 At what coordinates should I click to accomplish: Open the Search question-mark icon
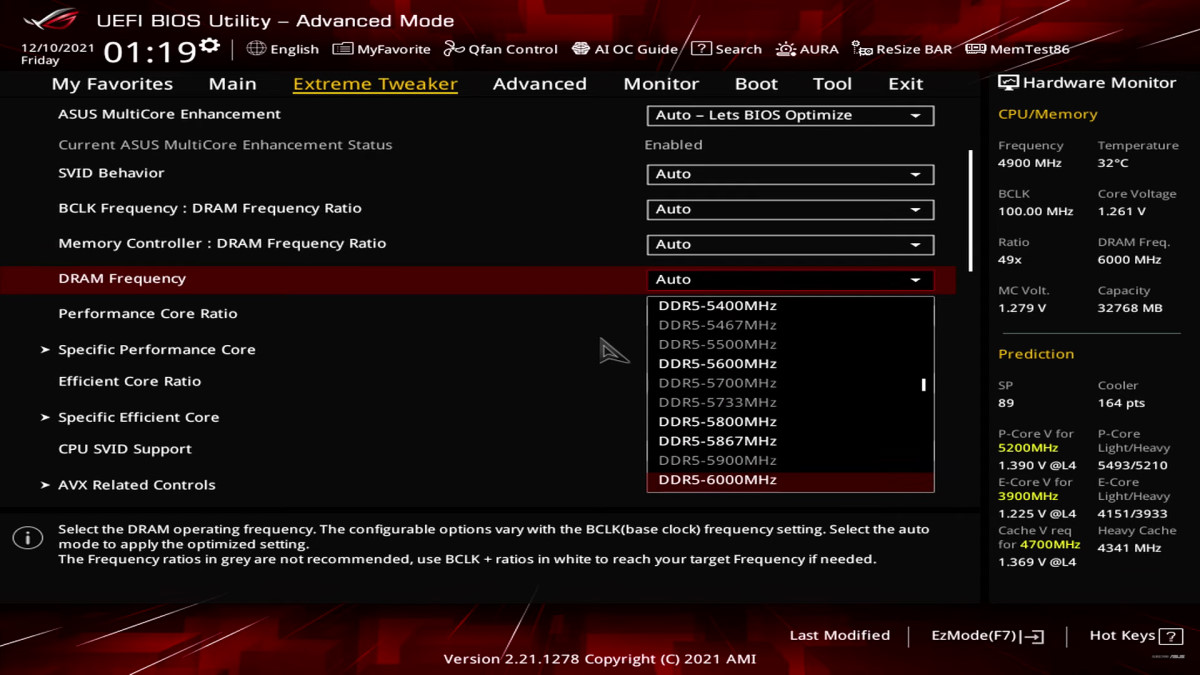pyautogui.click(x=701, y=48)
